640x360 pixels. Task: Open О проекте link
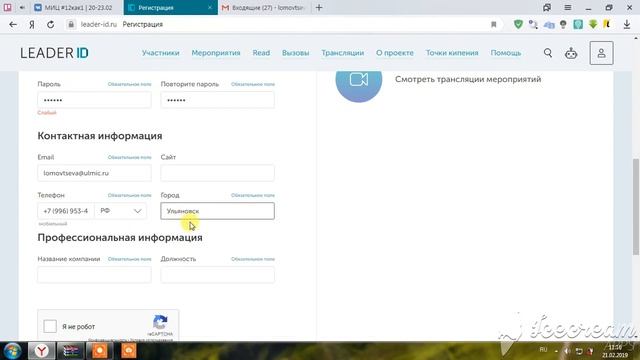pyautogui.click(x=395, y=53)
